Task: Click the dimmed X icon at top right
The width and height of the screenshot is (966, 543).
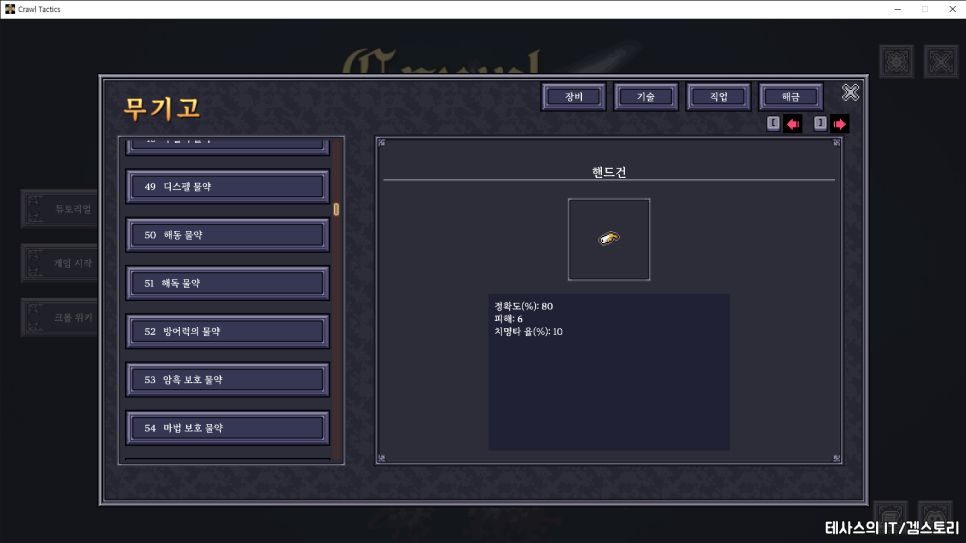Action: pyautogui.click(x=940, y=62)
